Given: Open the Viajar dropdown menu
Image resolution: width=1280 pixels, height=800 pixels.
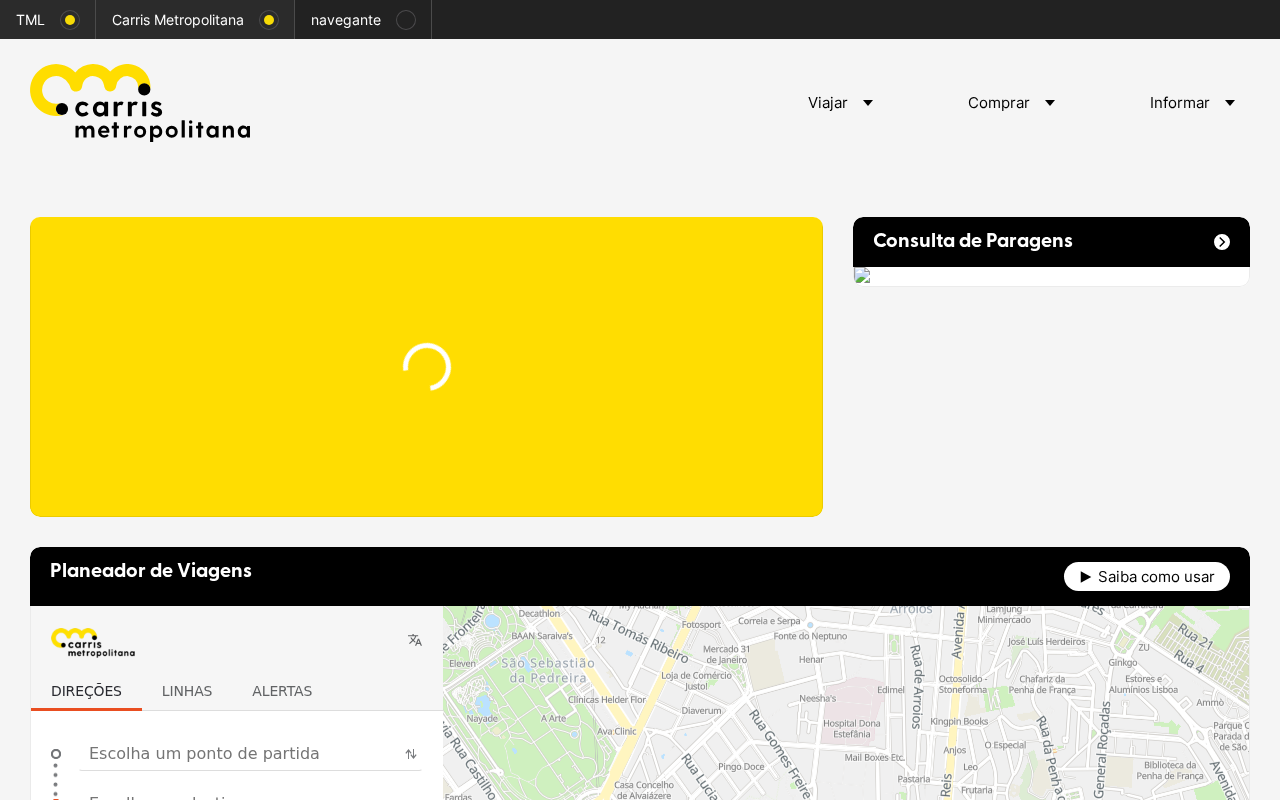Looking at the screenshot, I should [841, 102].
